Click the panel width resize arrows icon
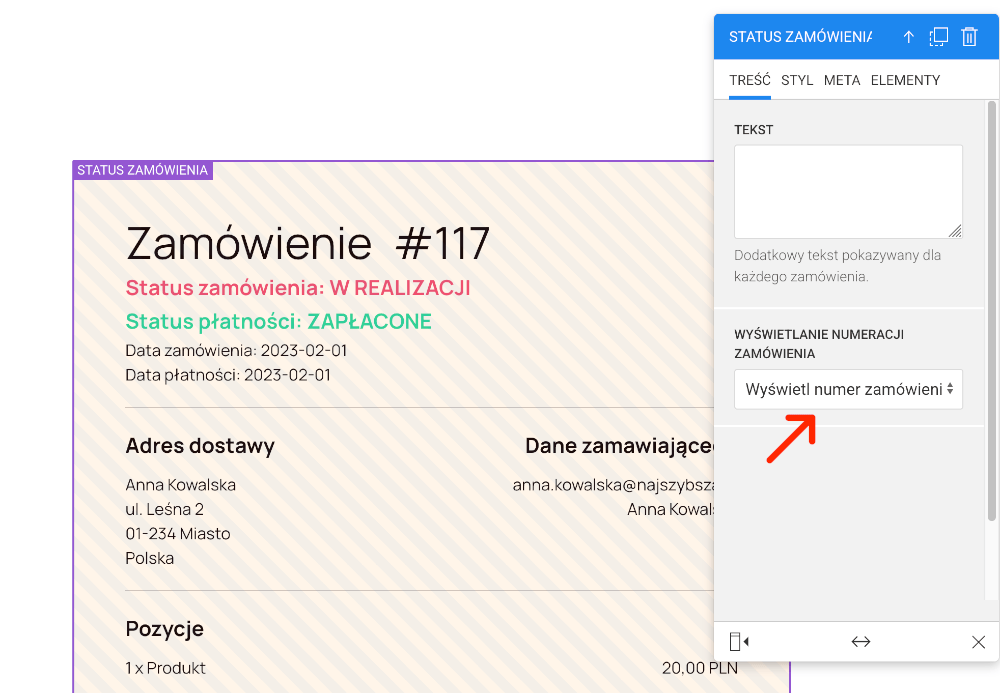 860,641
